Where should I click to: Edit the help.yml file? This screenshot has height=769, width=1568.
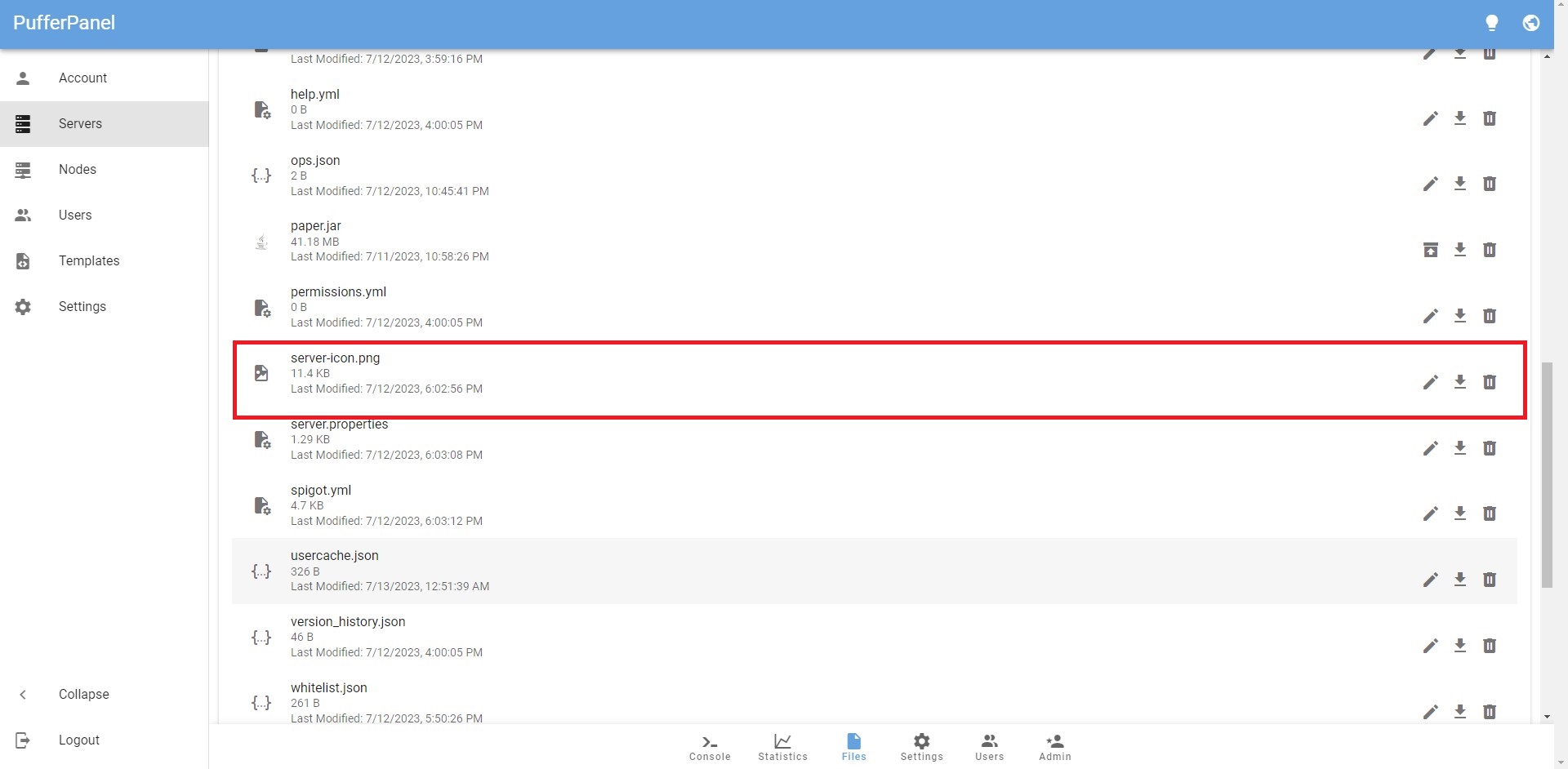pos(1430,118)
